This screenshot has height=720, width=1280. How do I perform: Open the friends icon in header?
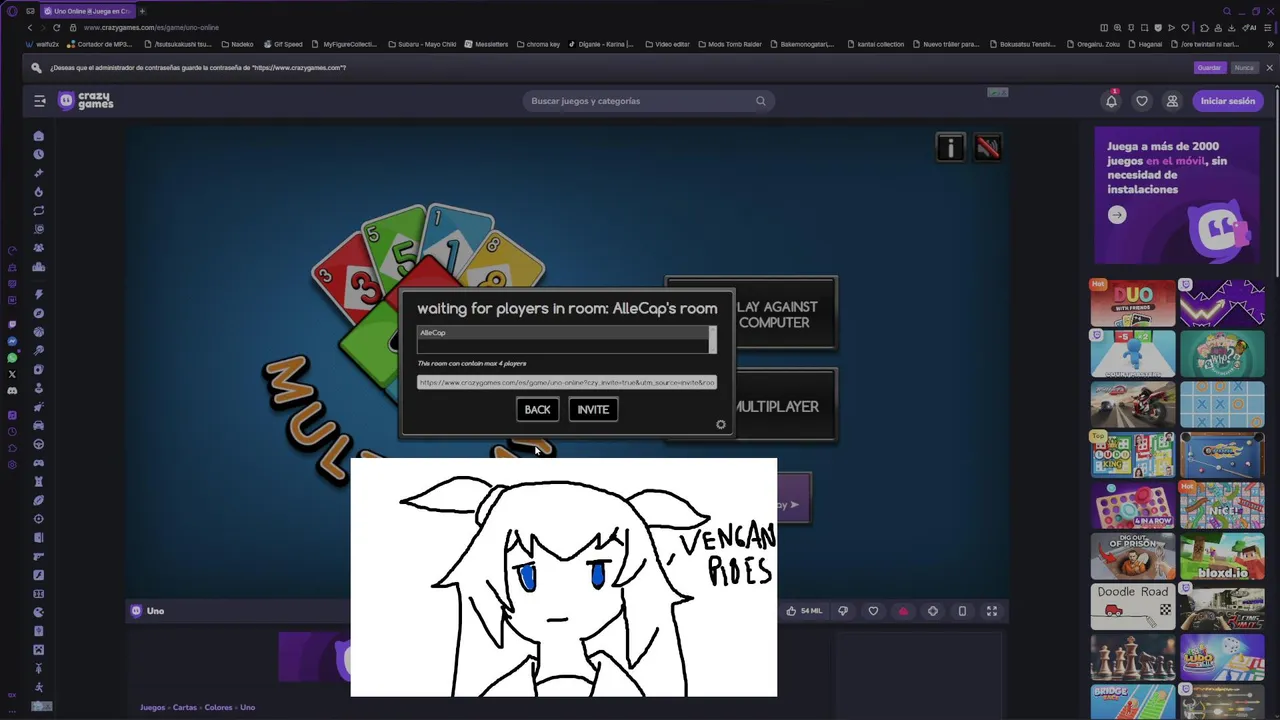(x=1172, y=101)
